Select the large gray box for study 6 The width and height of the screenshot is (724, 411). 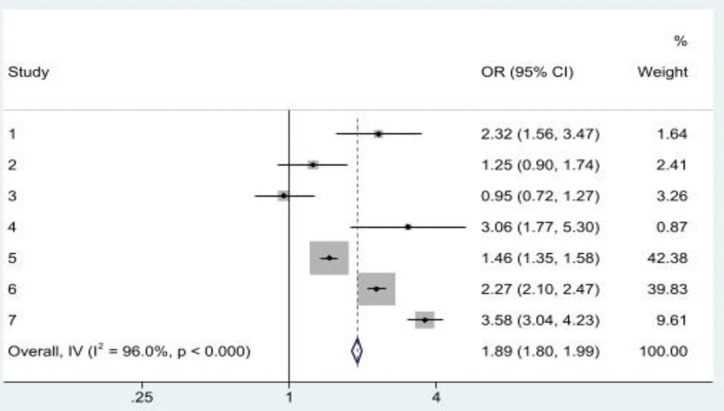[376, 289]
